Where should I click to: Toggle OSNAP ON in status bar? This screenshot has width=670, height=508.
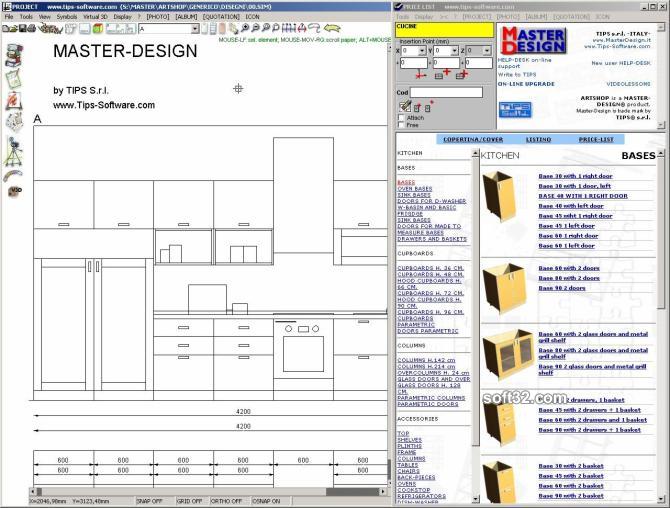point(266,501)
